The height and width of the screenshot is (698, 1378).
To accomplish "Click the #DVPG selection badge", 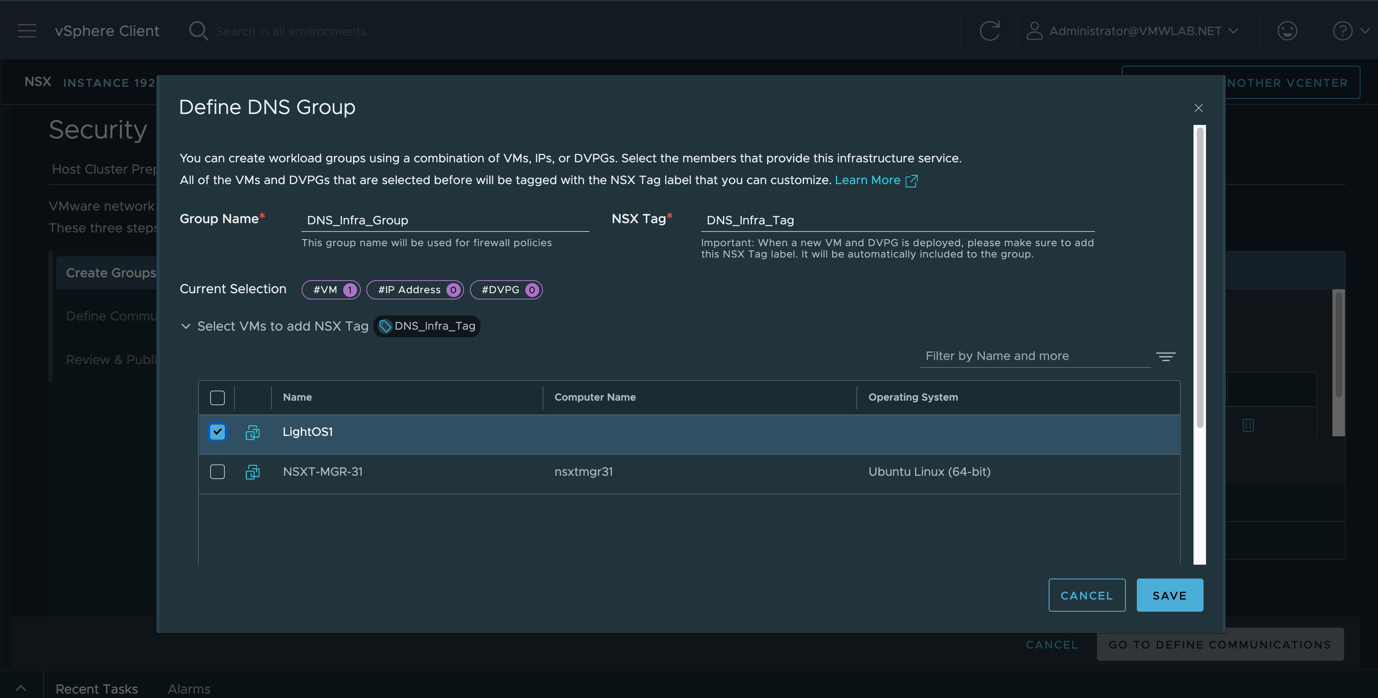I will click(506, 290).
